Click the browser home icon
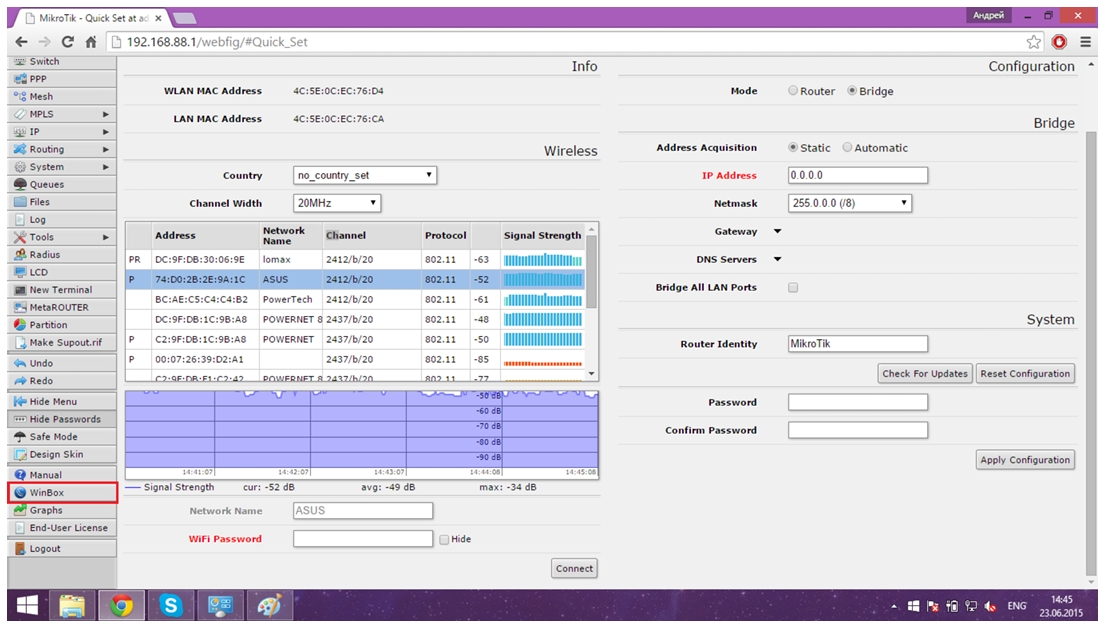The width and height of the screenshot is (1102, 625). [x=91, y=42]
